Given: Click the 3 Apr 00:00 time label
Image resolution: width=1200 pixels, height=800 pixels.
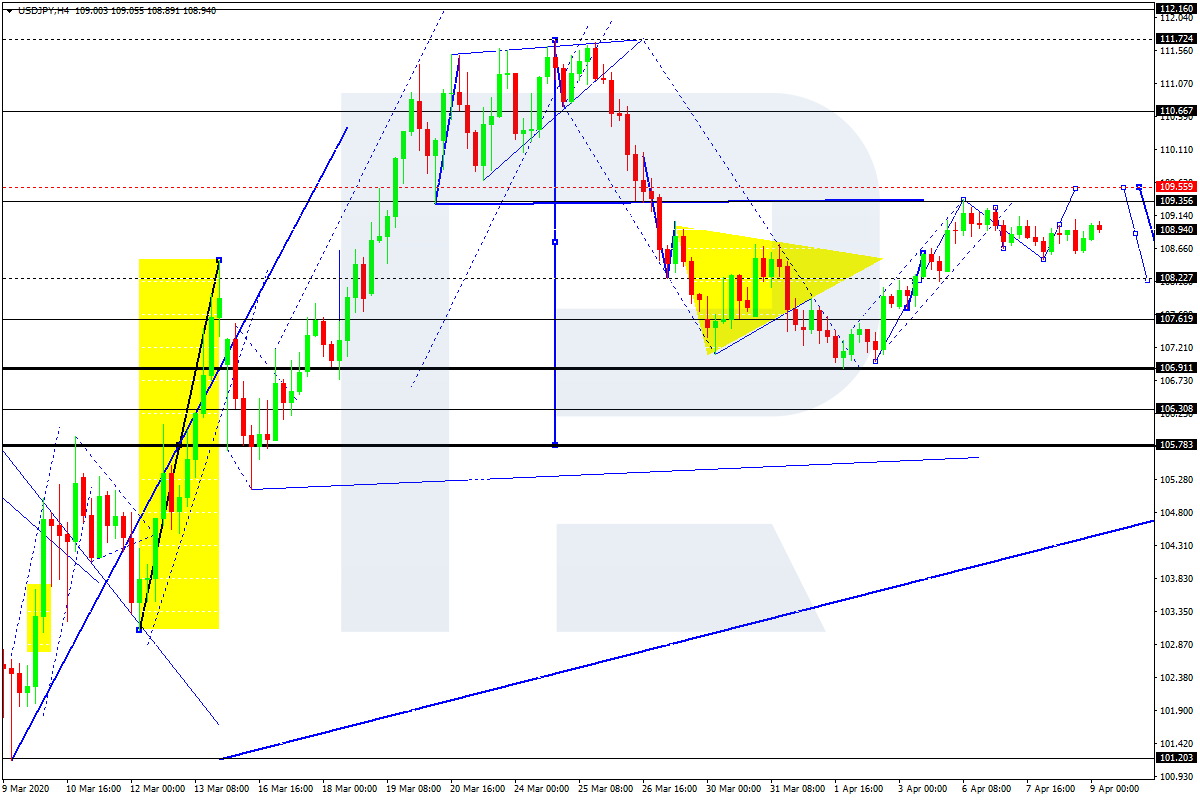Looking at the screenshot, I should pyautogui.click(x=925, y=789).
